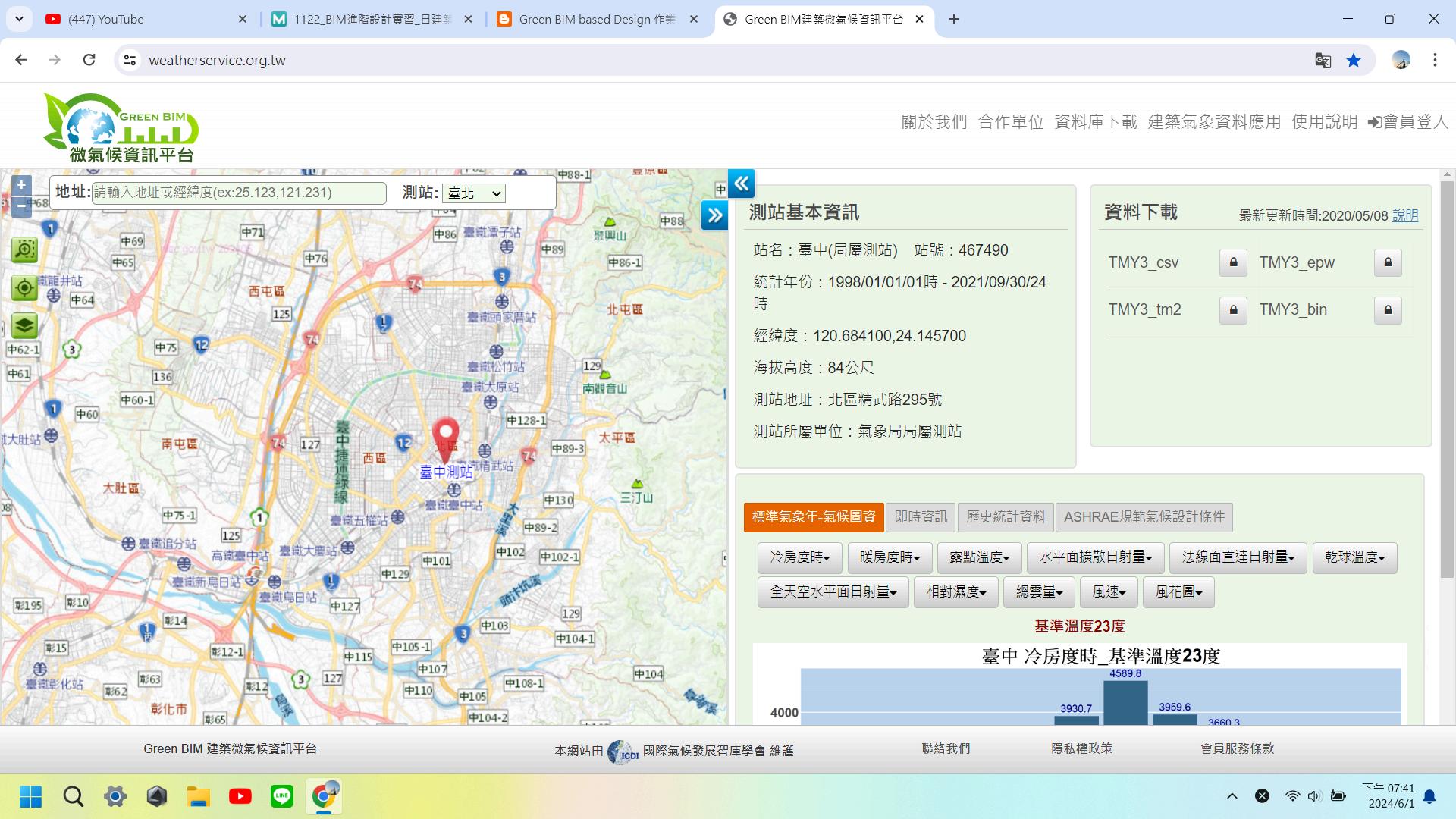Zoom out the map with minus button
This screenshot has width=1456, height=819.
(x=21, y=206)
